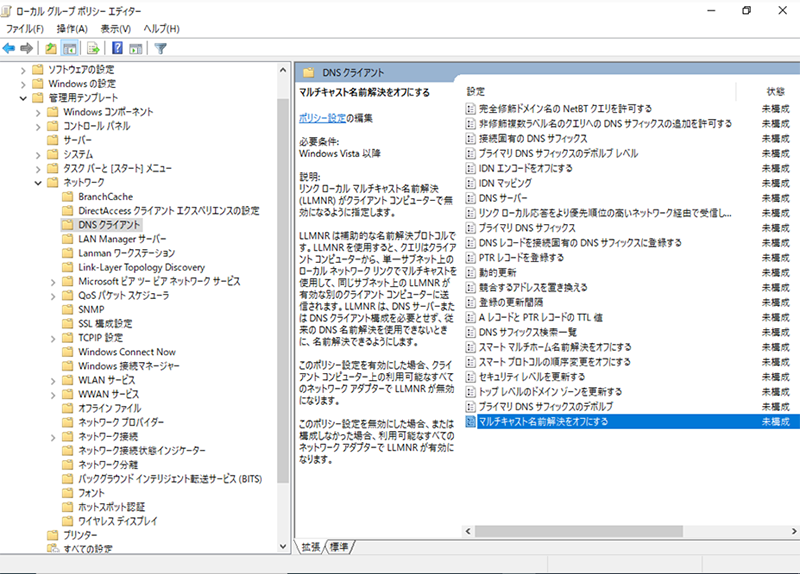
Task: Click the settings list's horizontal scrollbar thumb
Action: 579,531
